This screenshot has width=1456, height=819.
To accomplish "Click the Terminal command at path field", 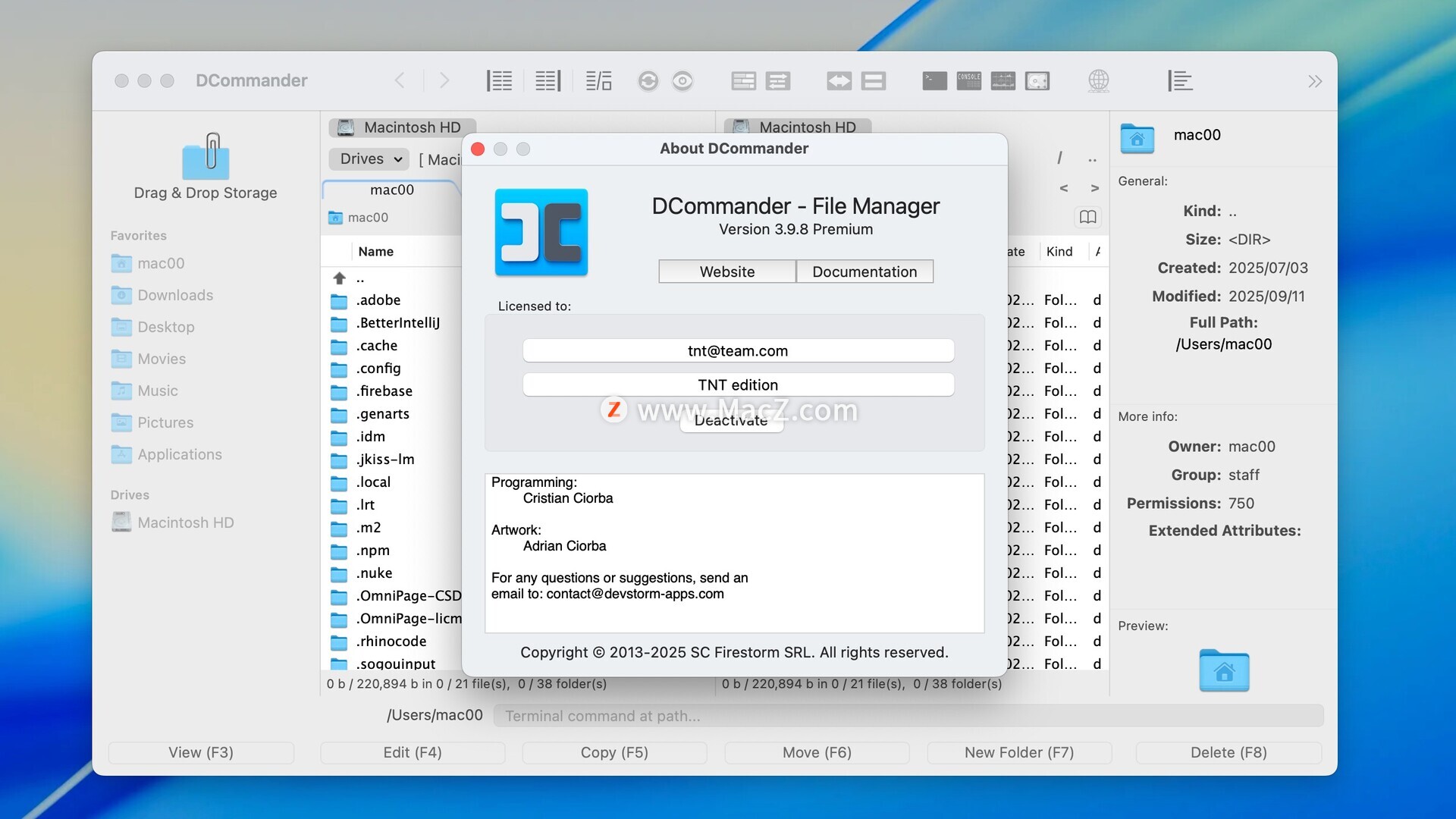I will point(908,716).
